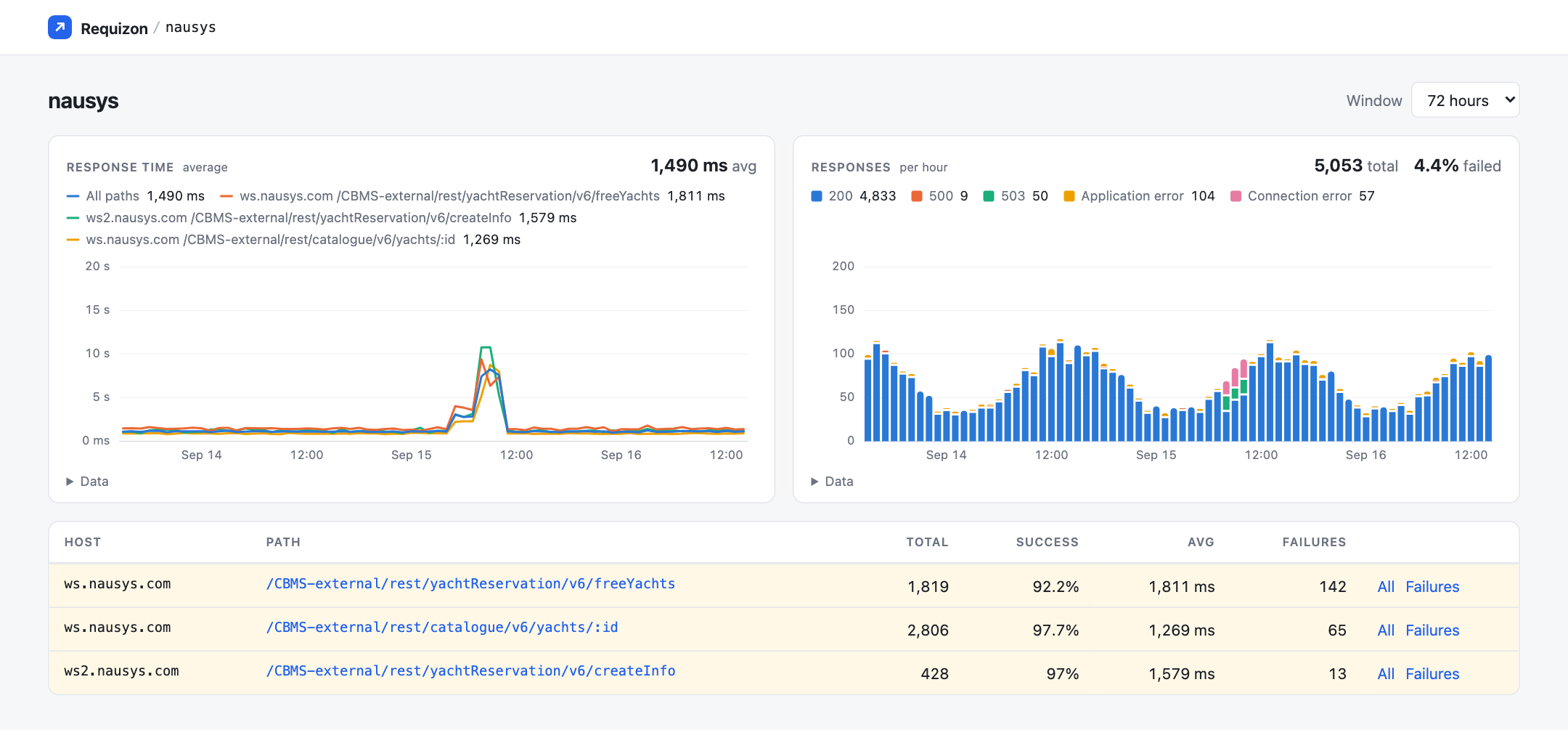This screenshot has height=730, width=1568.
Task: Click the blue 200 legend swatch
Action: 817,196
